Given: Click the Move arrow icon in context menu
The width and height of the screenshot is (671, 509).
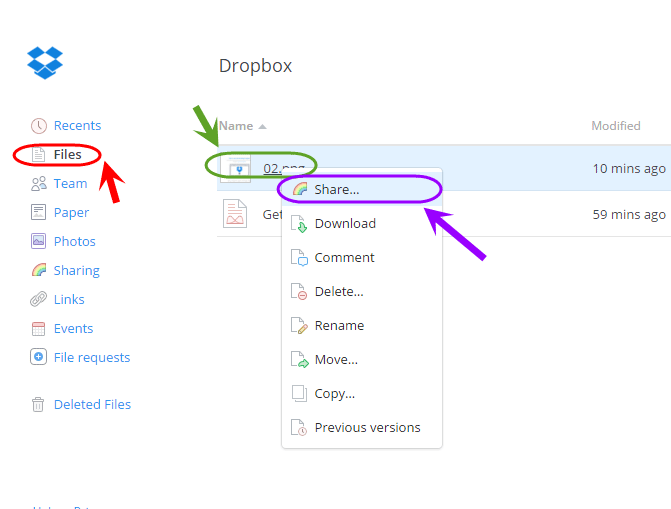Looking at the screenshot, I should (300, 360).
